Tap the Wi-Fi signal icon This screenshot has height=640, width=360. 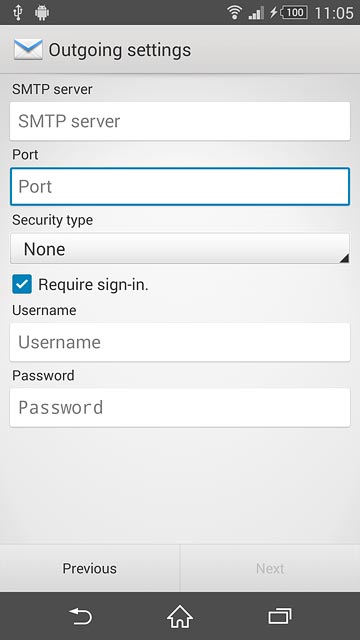[235, 13]
